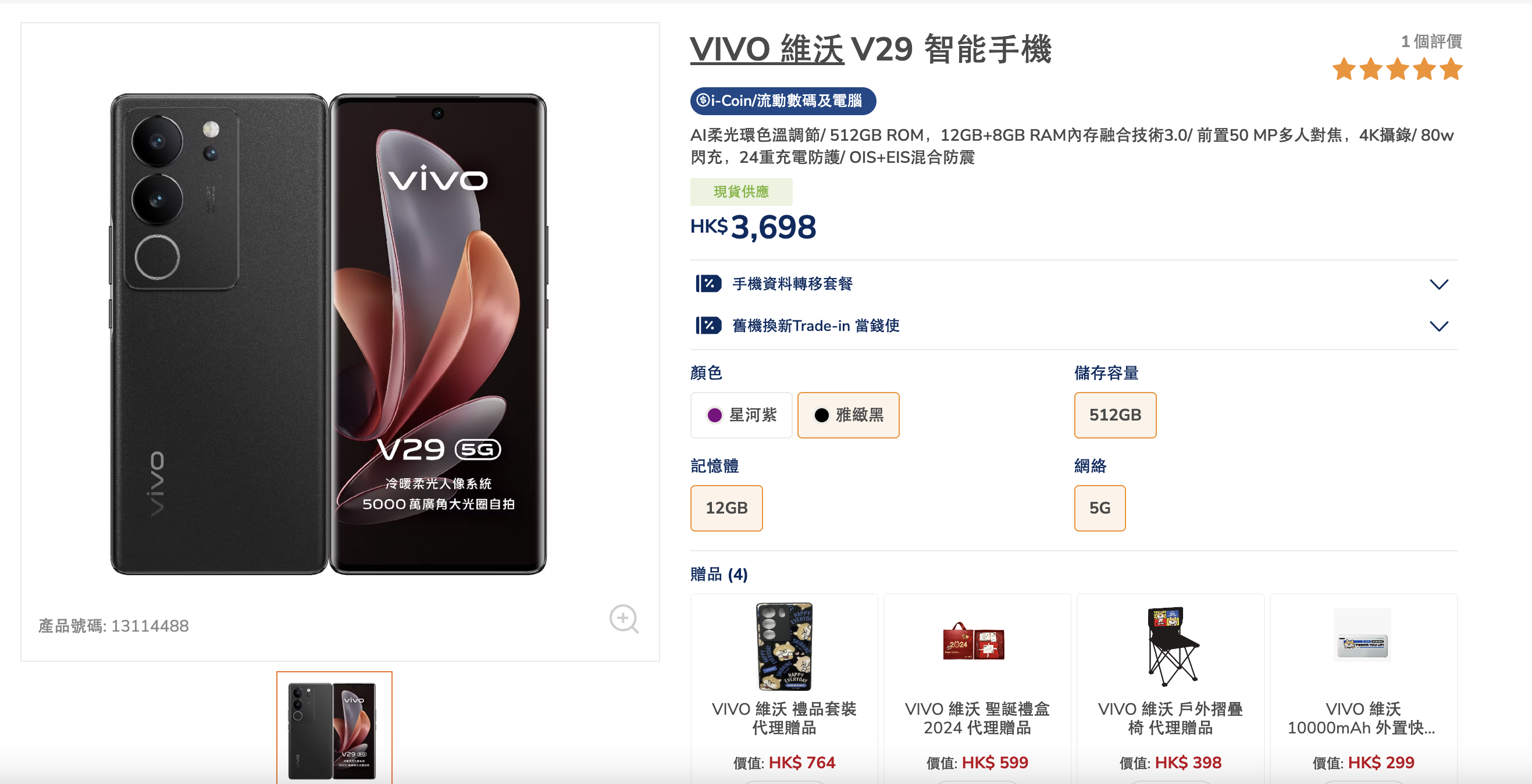
Task: Select the 12GB memory option
Action: coord(726,508)
